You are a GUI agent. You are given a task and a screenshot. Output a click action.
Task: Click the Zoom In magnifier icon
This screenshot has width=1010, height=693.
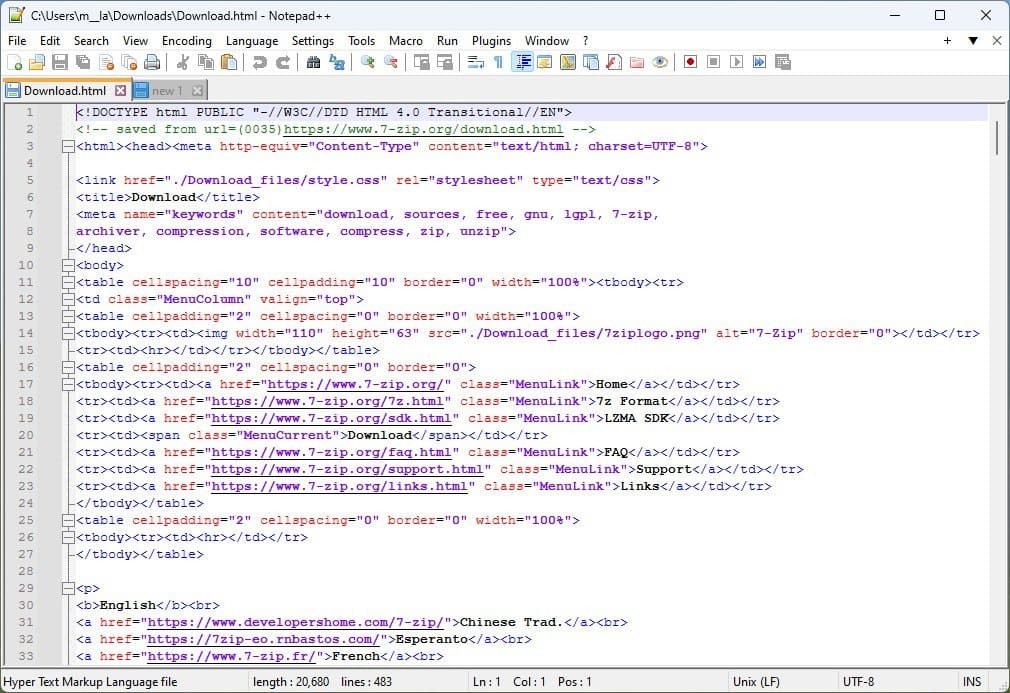(368, 62)
